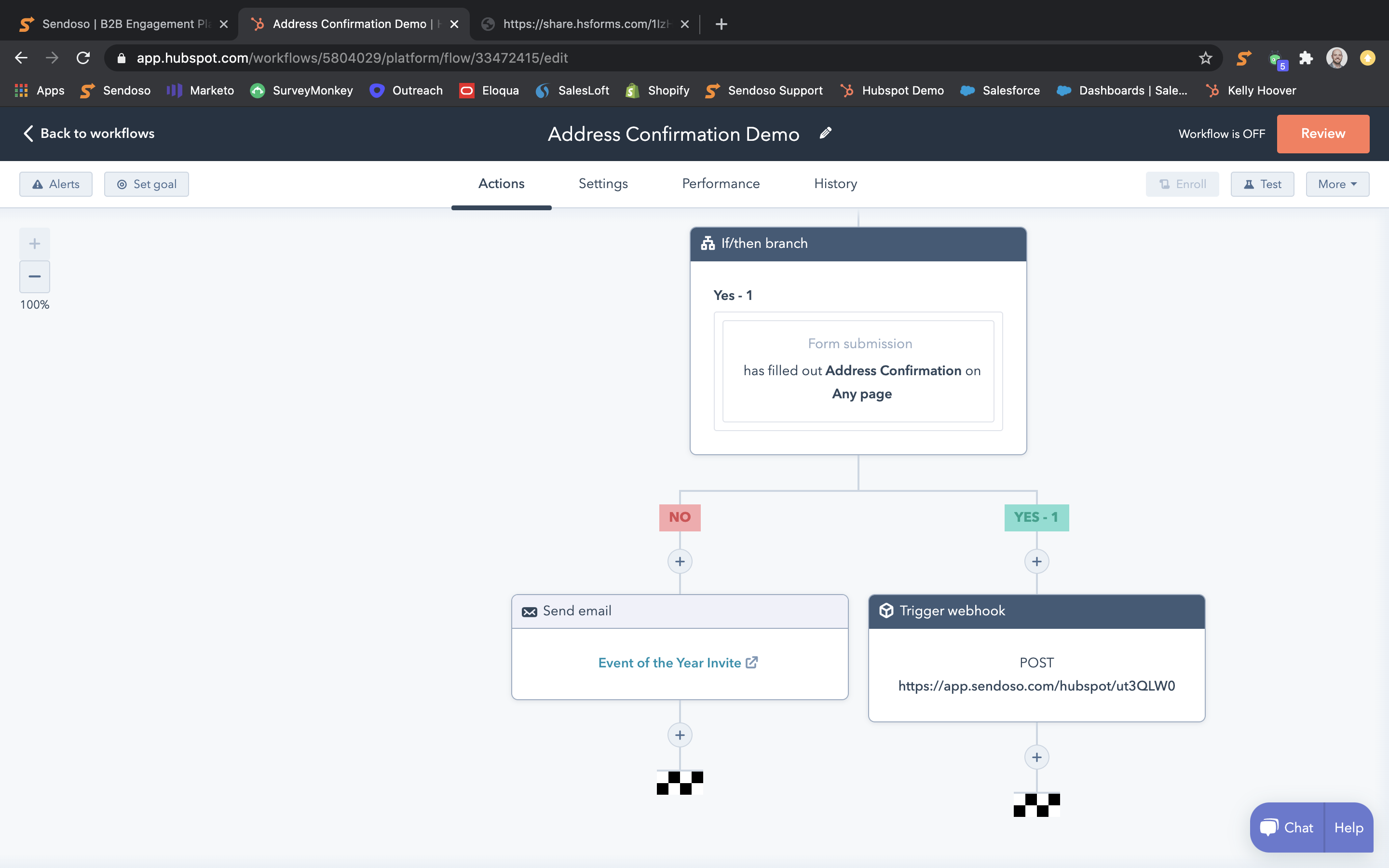Open the Chat support widget

(1287, 827)
